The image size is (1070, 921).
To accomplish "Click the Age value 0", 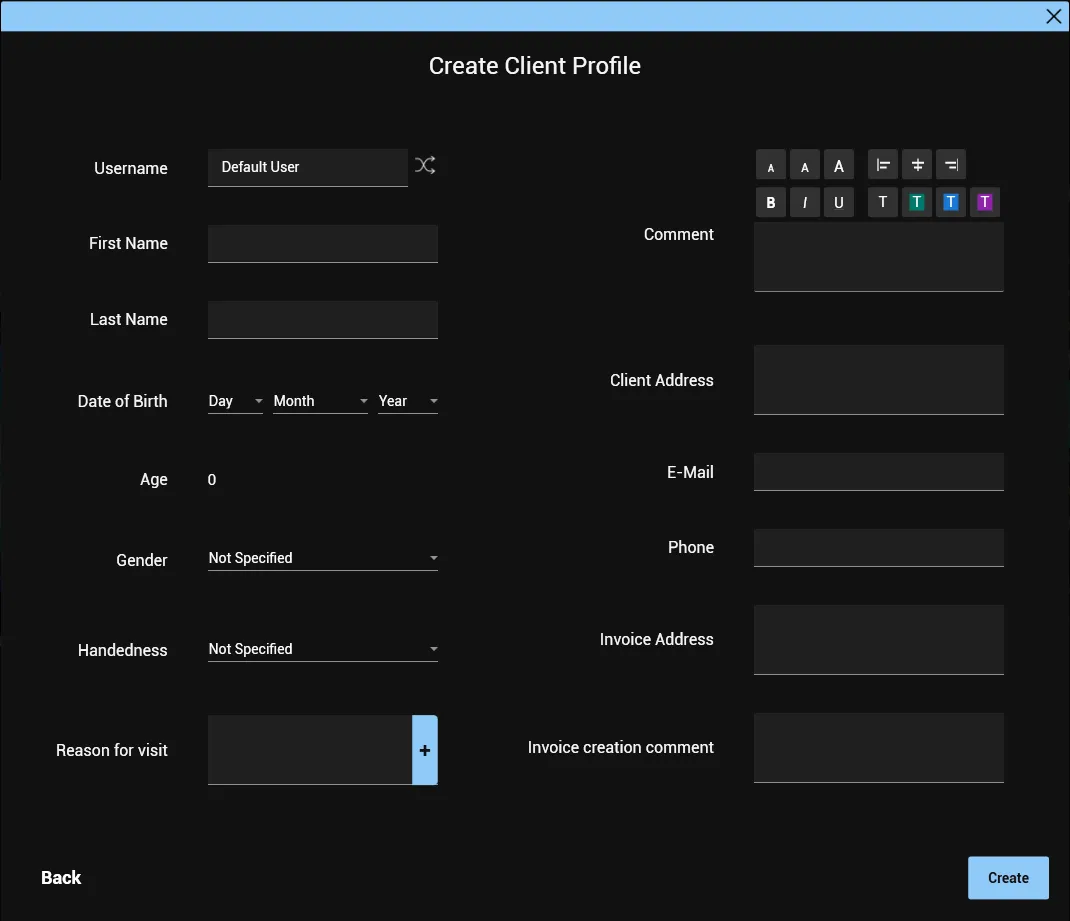I will click(x=212, y=480).
